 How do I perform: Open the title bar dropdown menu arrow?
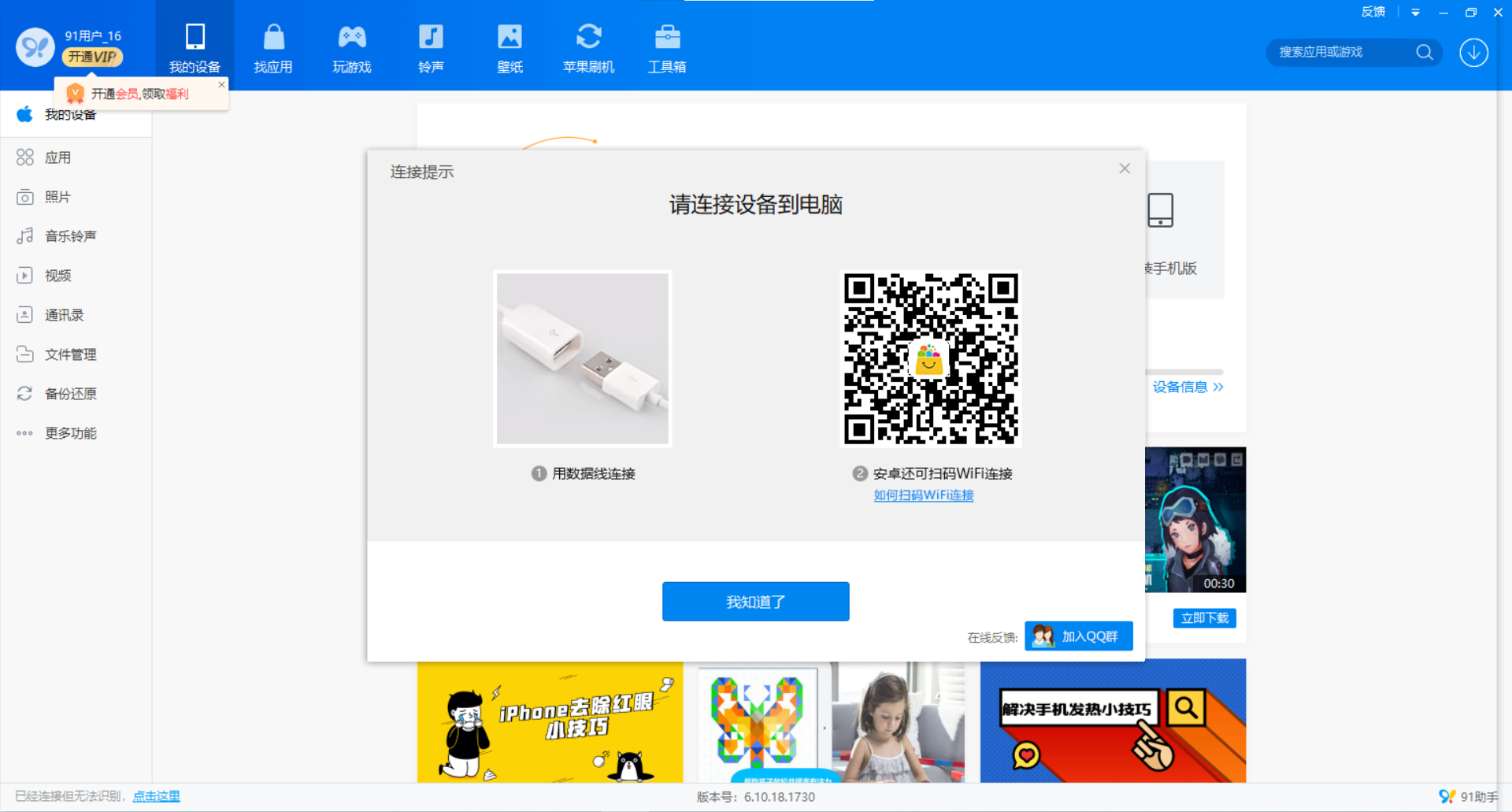1415,13
